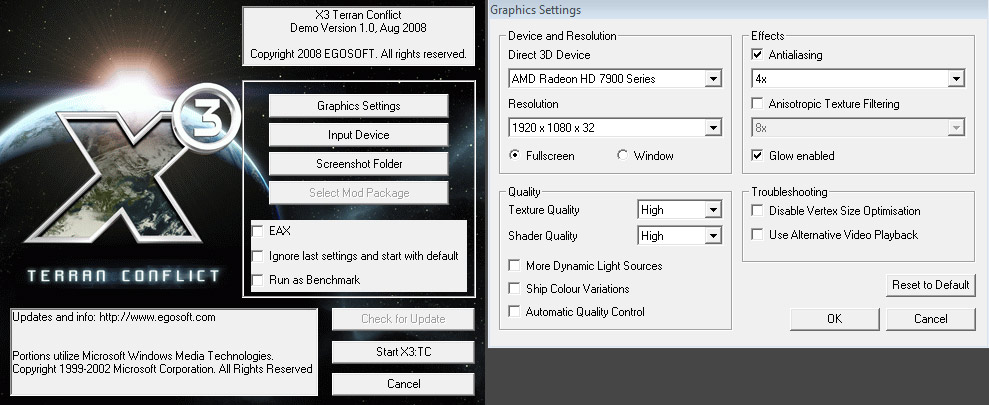
Task: Uncheck the Antialiasing checkbox
Action: tap(758, 55)
